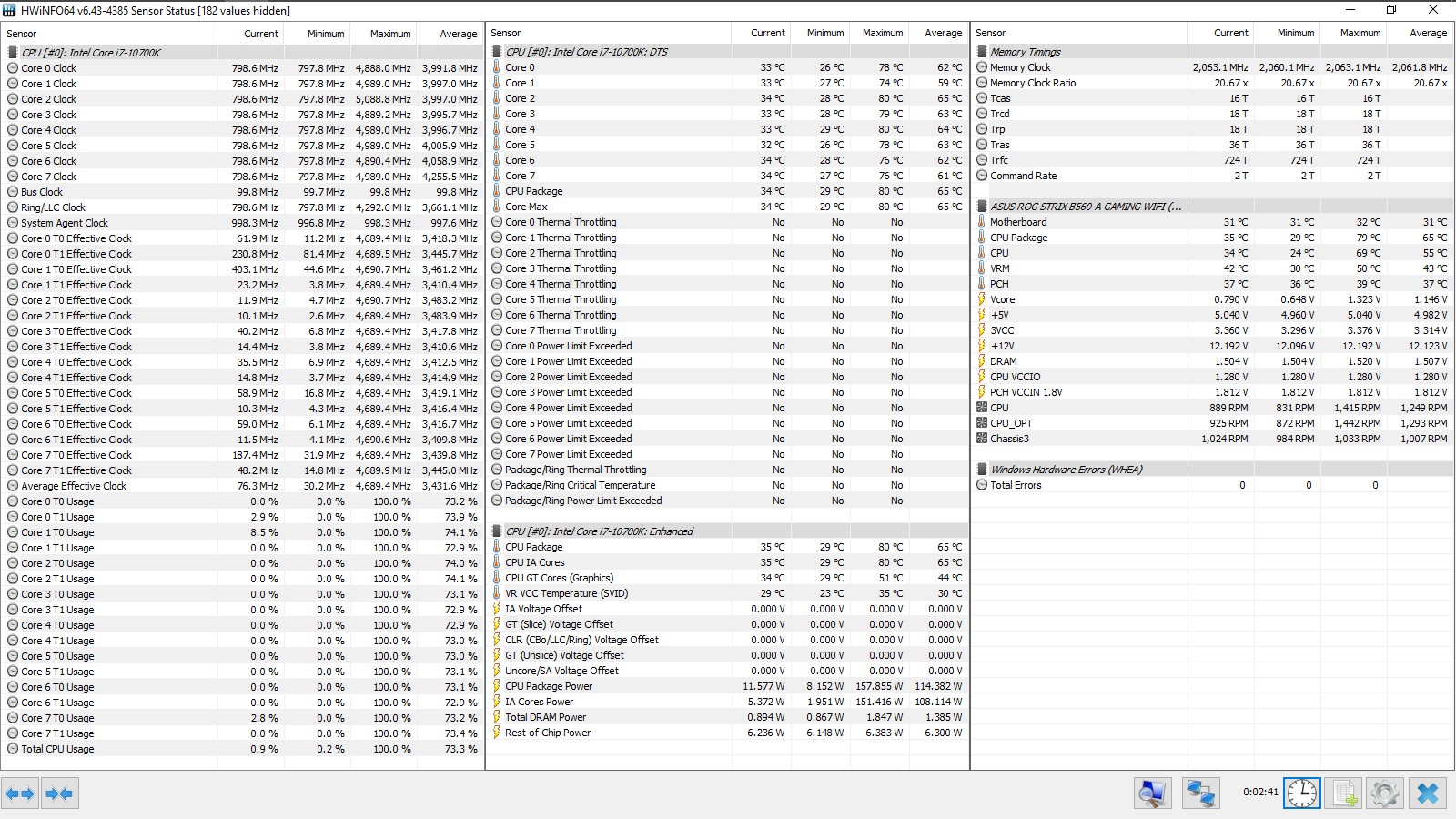Open the network remote monitoring icon
1456x819 pixels.
[1200, 794]
